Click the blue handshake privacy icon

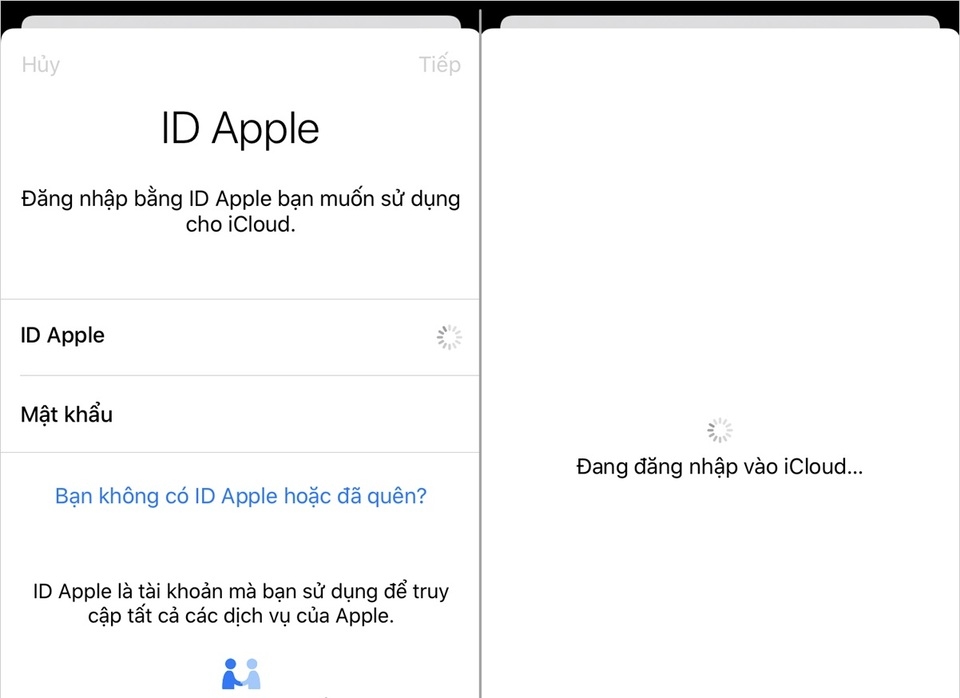click(x=240, y=673)
